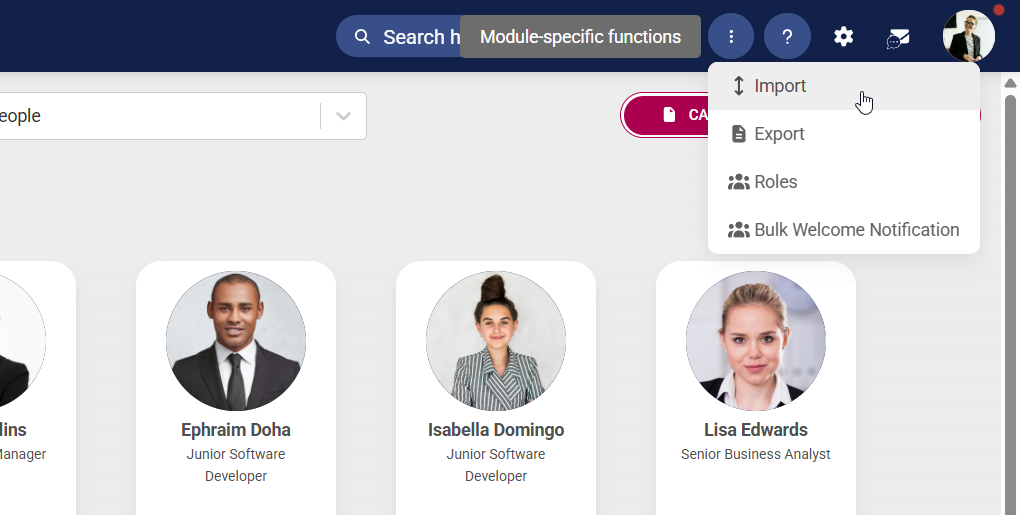Click into the Search field
This screenshot has height=515, width=1020.
tap(398, 36)
